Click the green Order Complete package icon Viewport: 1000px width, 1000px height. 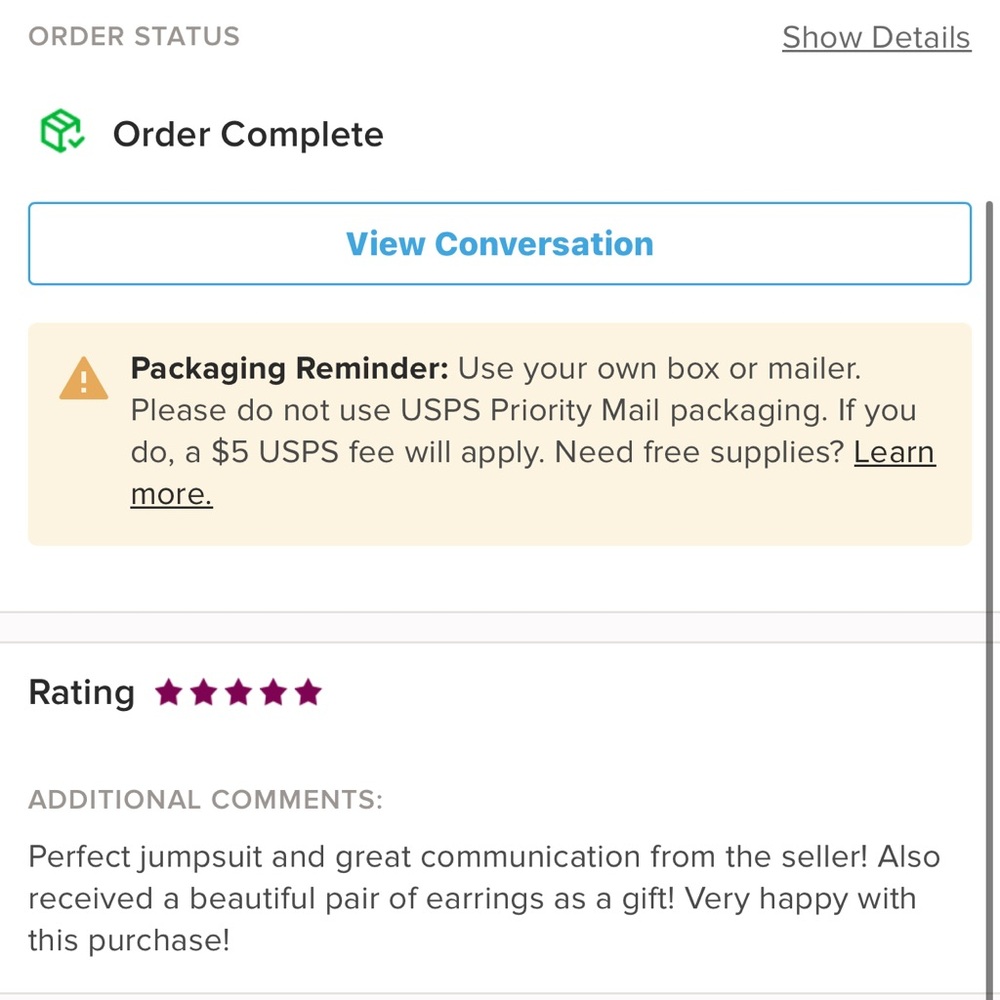[x=62, y=132]
